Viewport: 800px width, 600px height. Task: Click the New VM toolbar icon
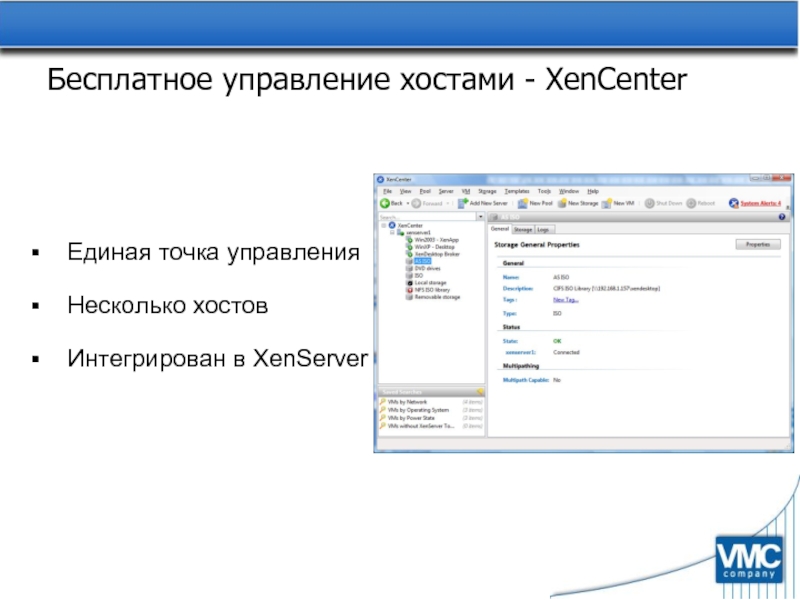(x=607, y=203)
